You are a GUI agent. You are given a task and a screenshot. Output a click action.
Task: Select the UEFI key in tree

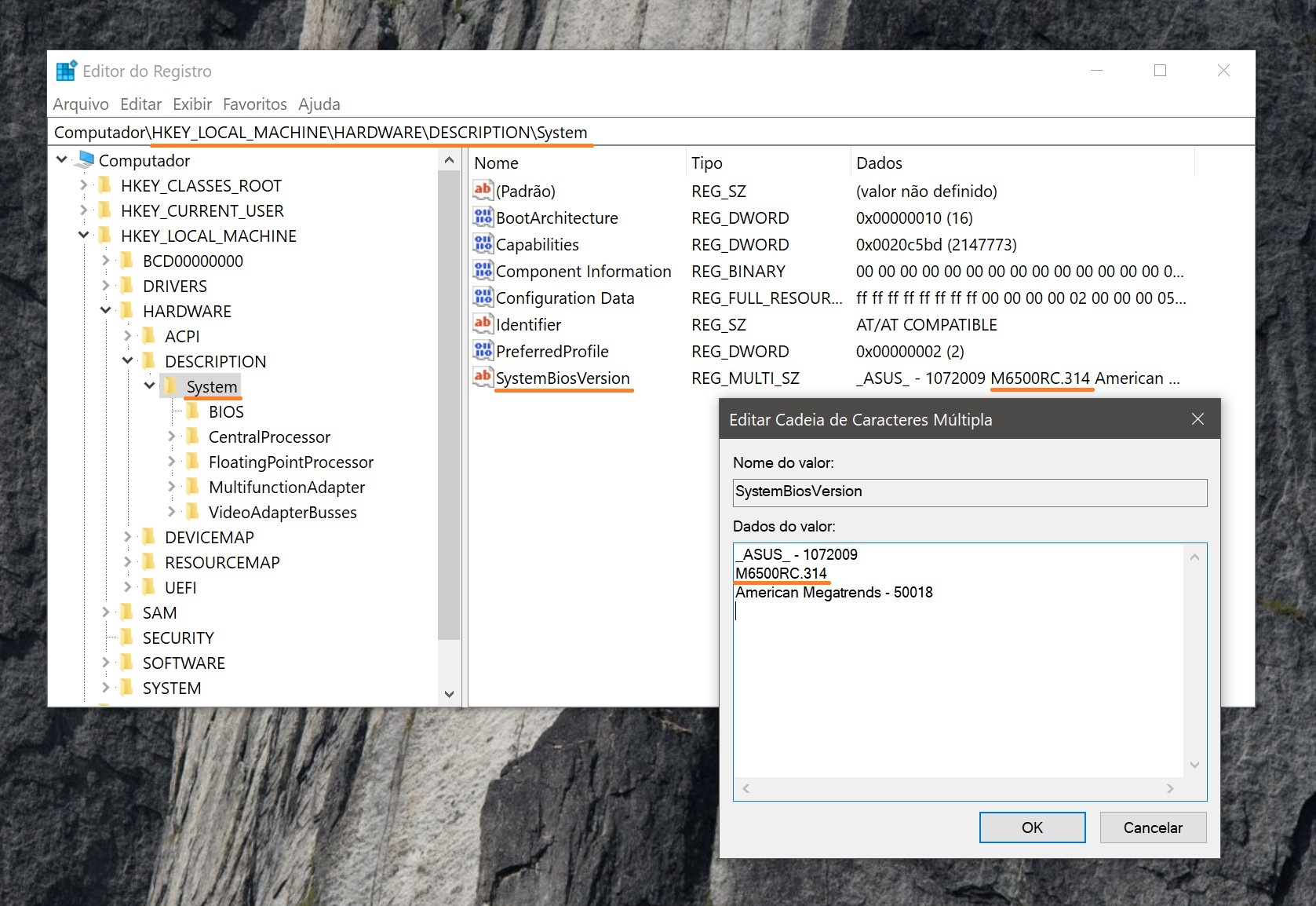180,587
